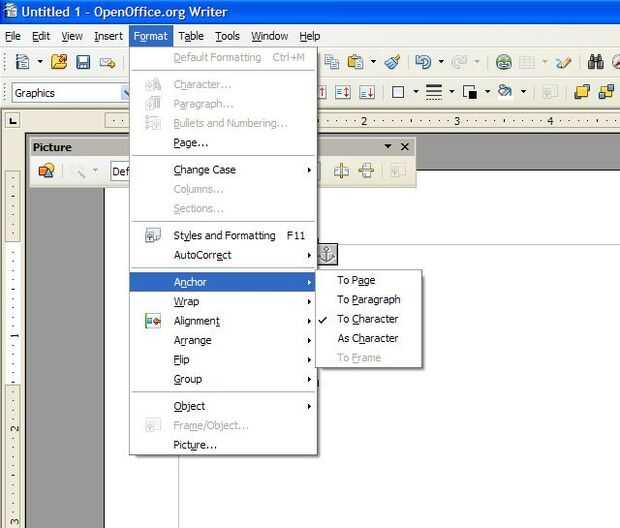This screenshot has height=528, width=620.
Task: Select anchor To Paragraph
Action: click(x=369, y=299)
